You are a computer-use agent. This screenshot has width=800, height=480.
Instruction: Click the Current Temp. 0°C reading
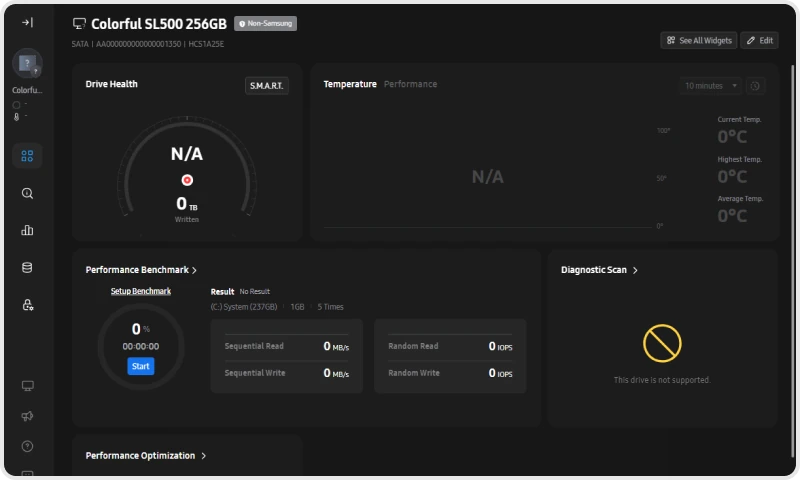(733, 137)
